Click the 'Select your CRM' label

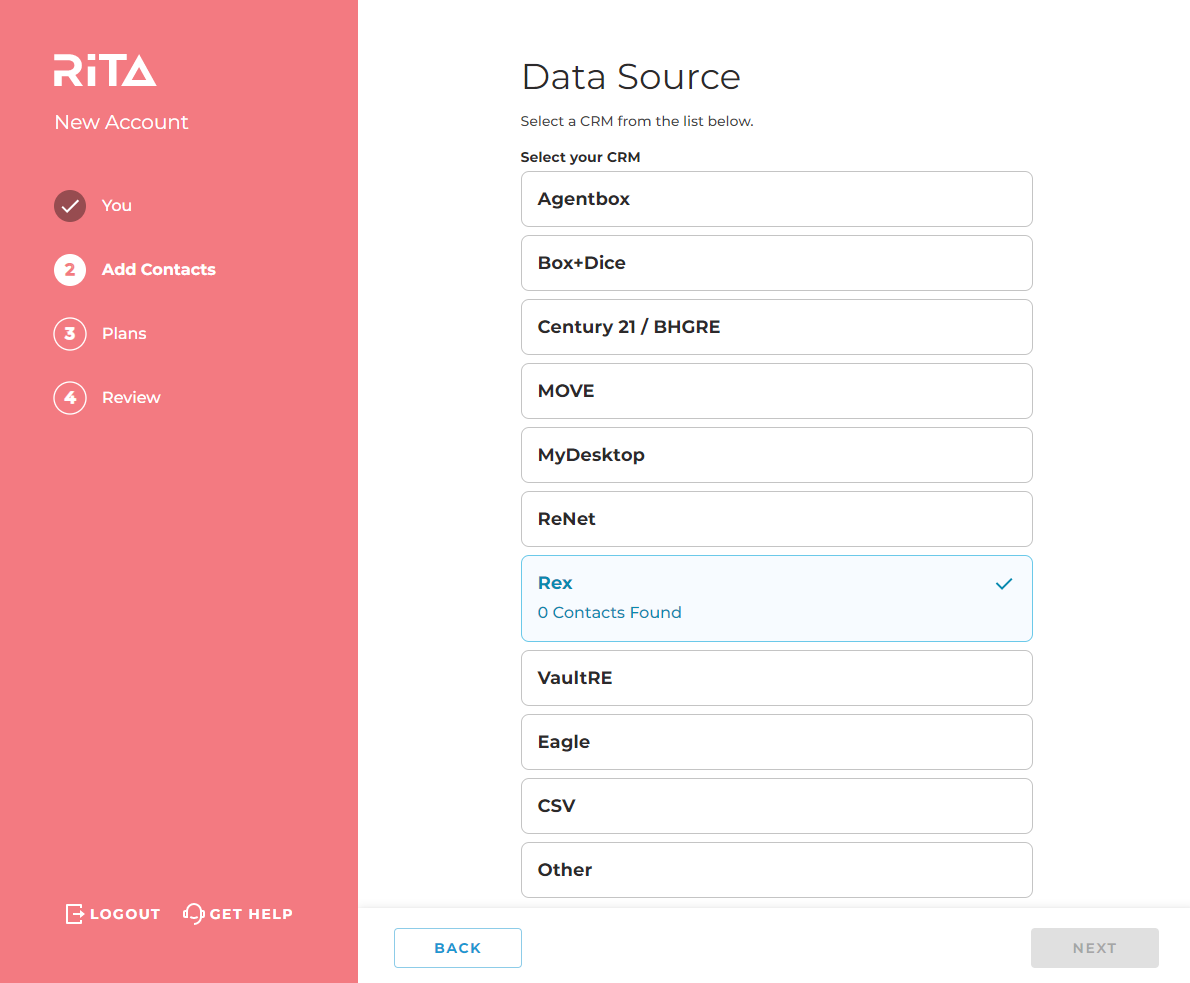pyautogui.click(x=581, y=157)
